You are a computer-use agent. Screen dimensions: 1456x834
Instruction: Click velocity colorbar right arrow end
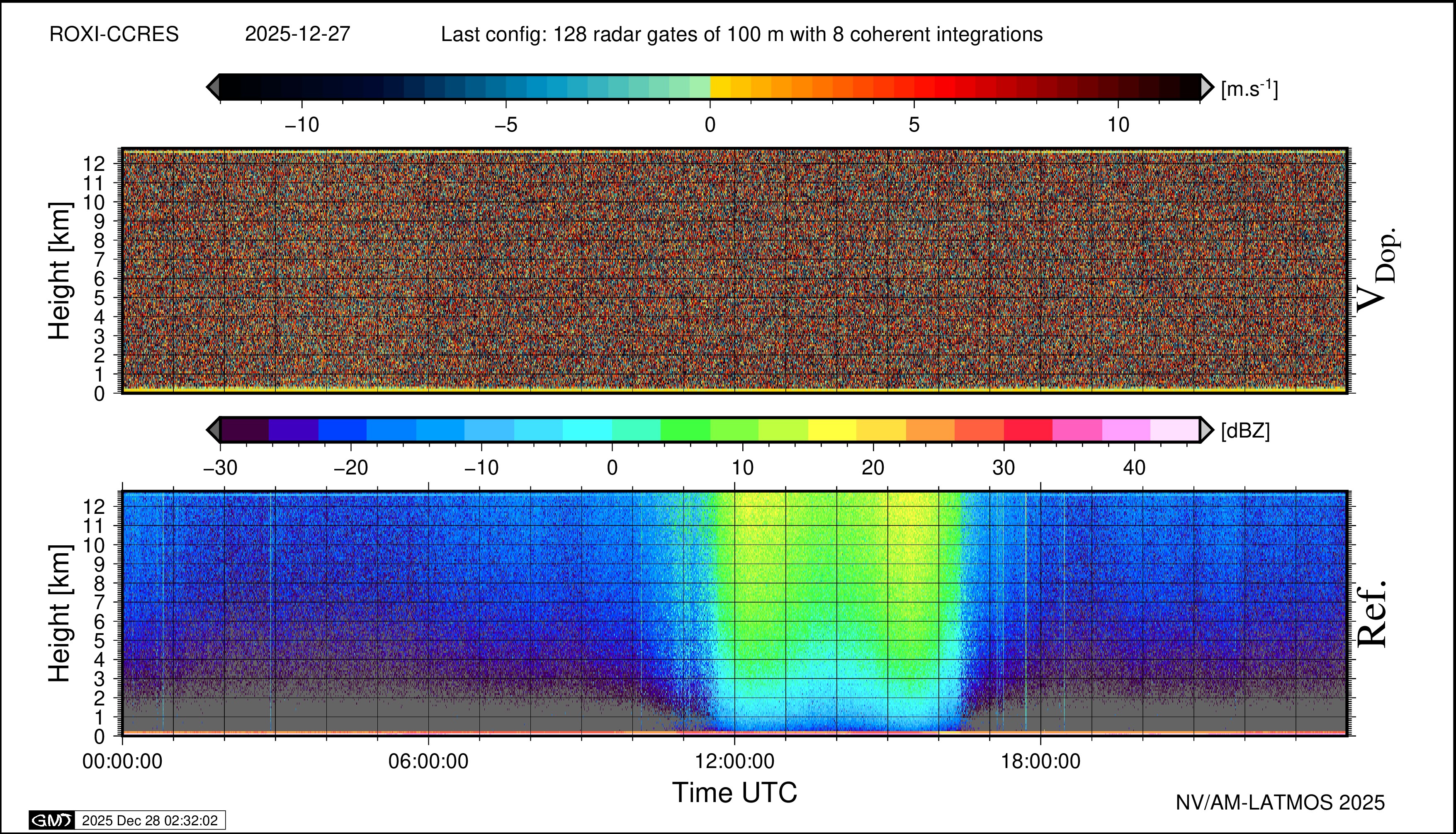(1206, 87)
